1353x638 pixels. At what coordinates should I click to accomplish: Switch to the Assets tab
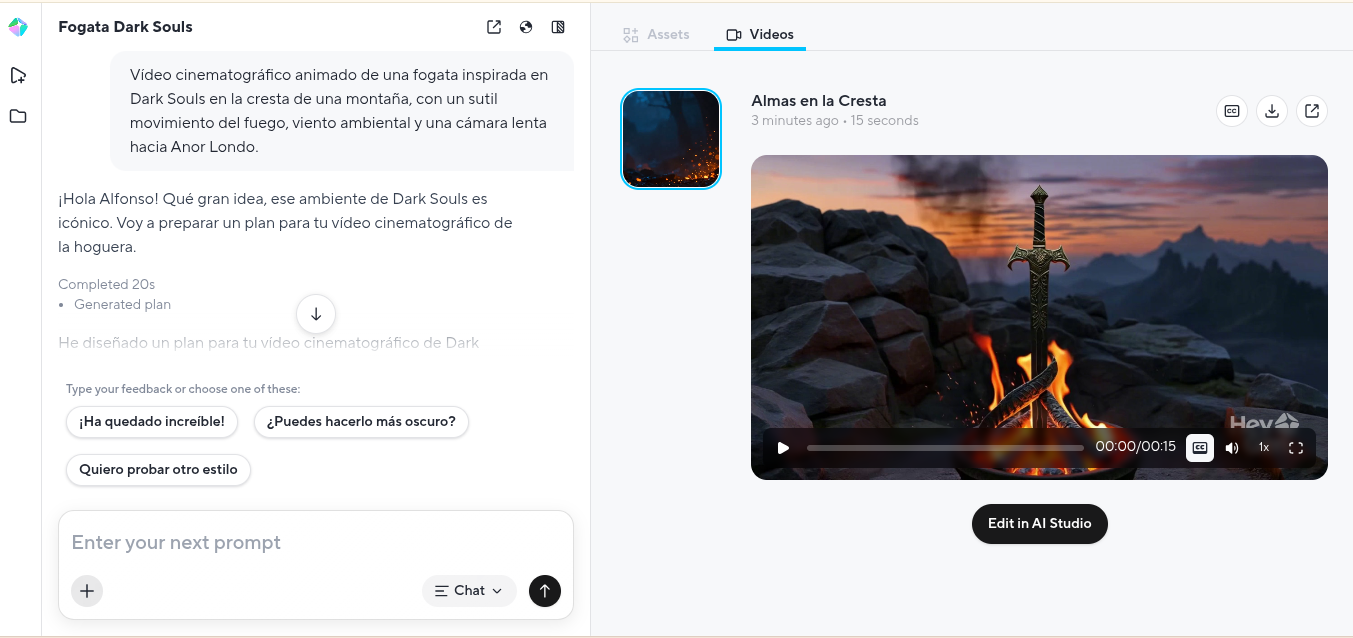click(657, 35)
